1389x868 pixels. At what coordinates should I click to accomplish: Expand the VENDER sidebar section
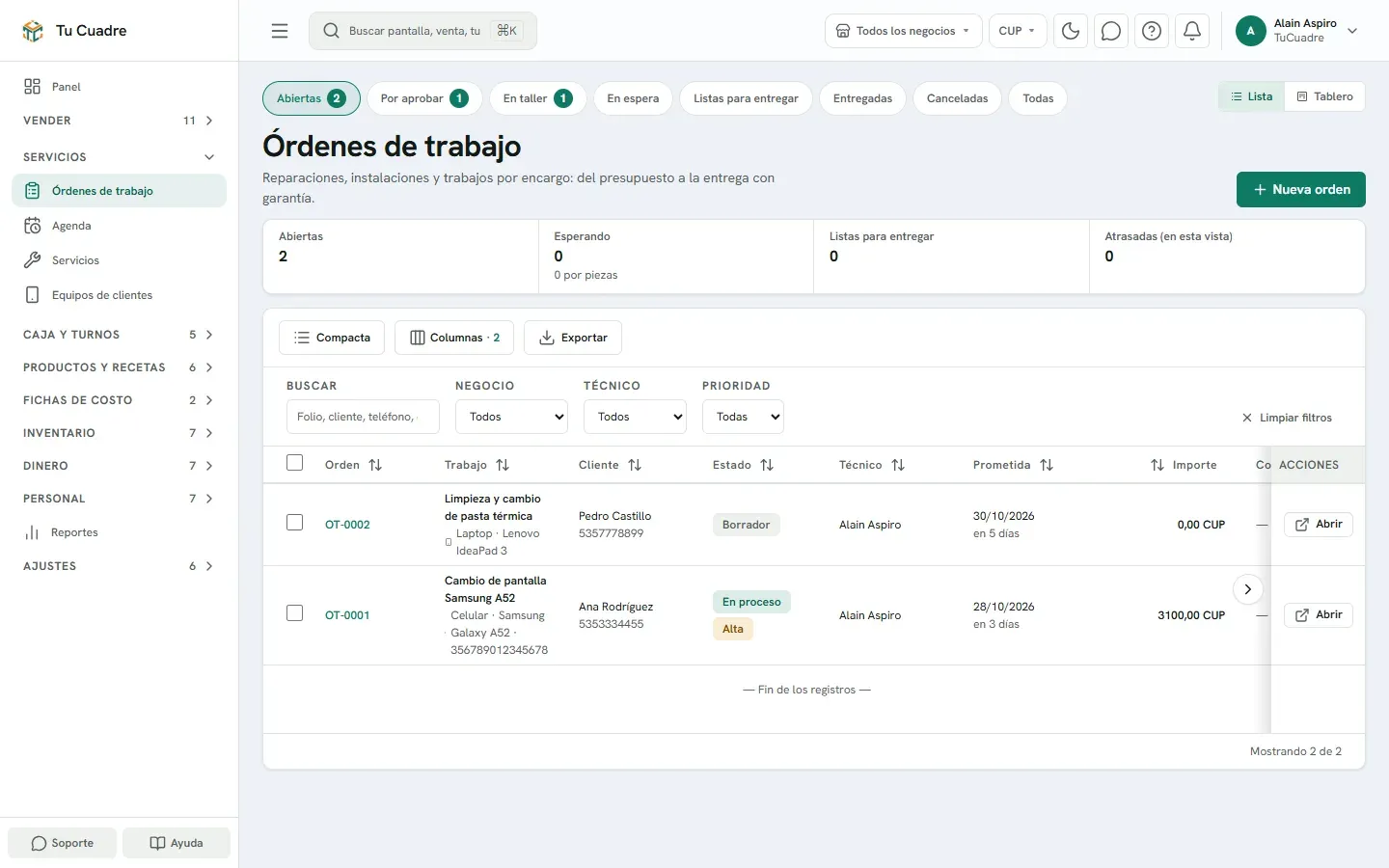pyautogui.click(x=119, y=121)
